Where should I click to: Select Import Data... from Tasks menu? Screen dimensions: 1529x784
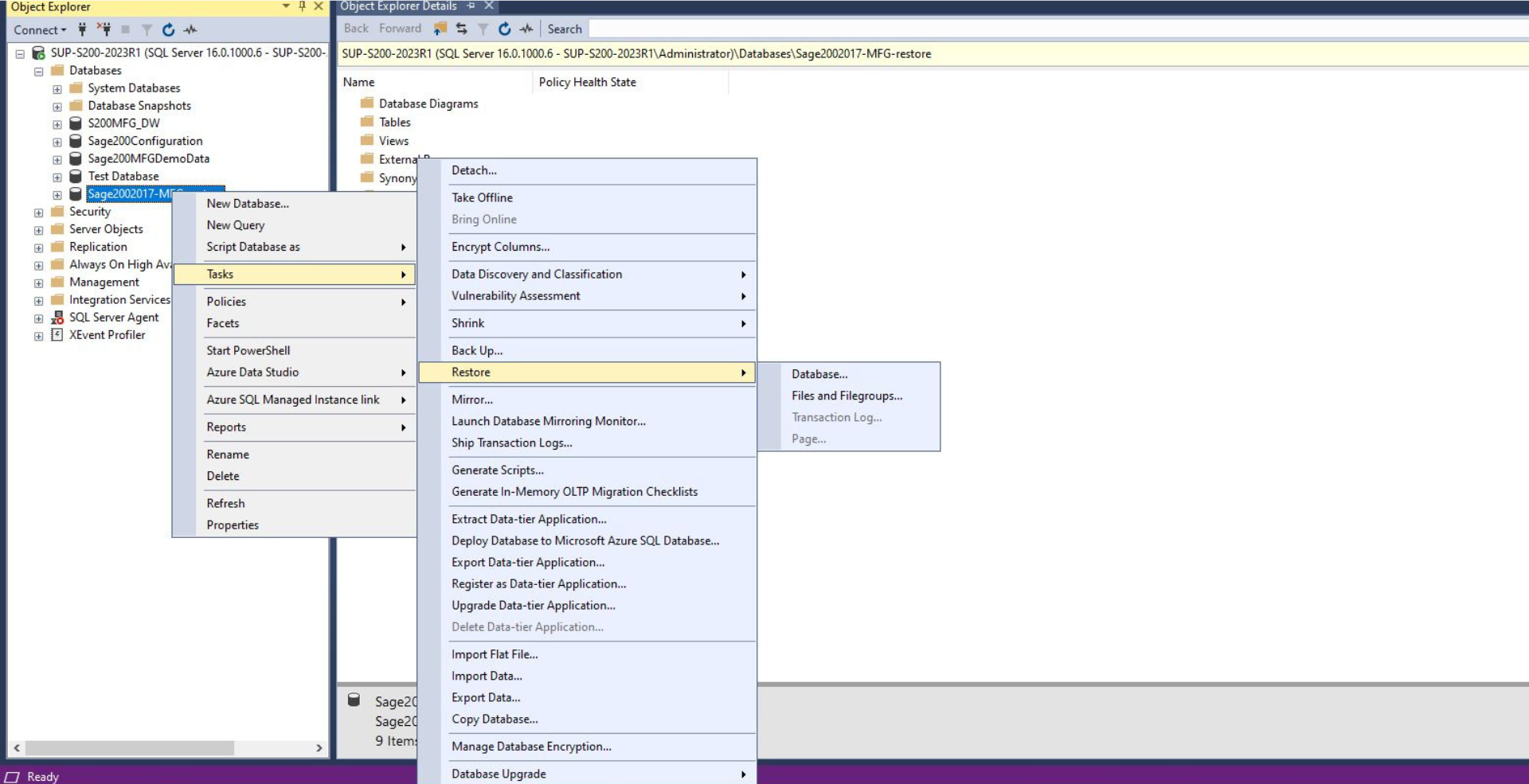(587, 676)
